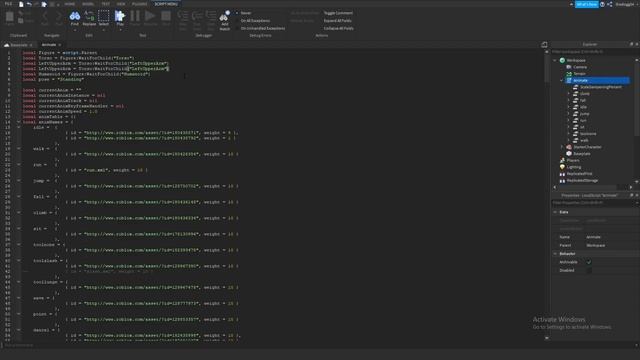Switch to the VIEW ribbon tab
The height and width of the screenshot is (360, 640).
click(x=121, y=4)
